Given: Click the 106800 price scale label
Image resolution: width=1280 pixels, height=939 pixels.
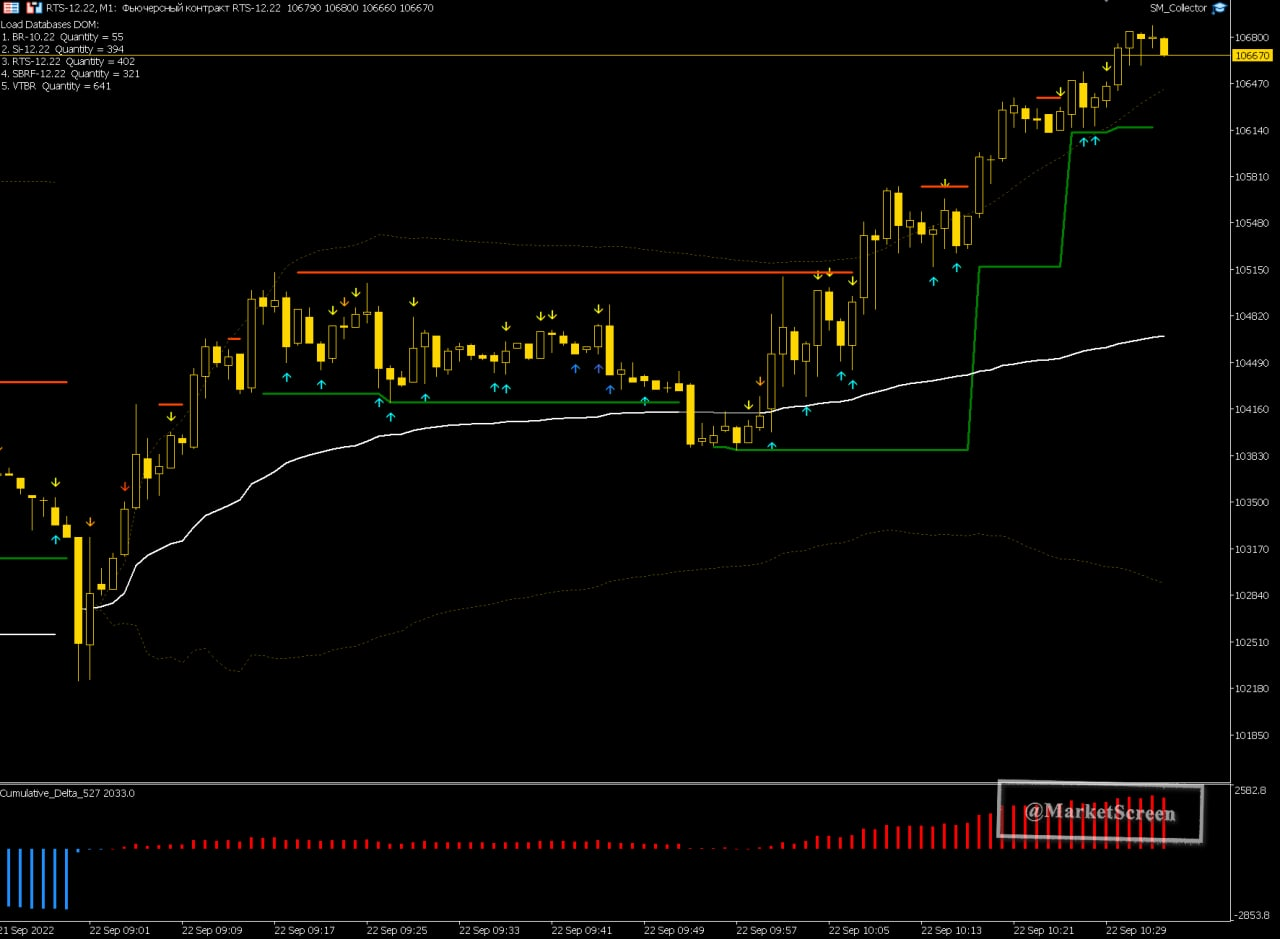Looking at the screenshot, I should tap(1252, 38).
